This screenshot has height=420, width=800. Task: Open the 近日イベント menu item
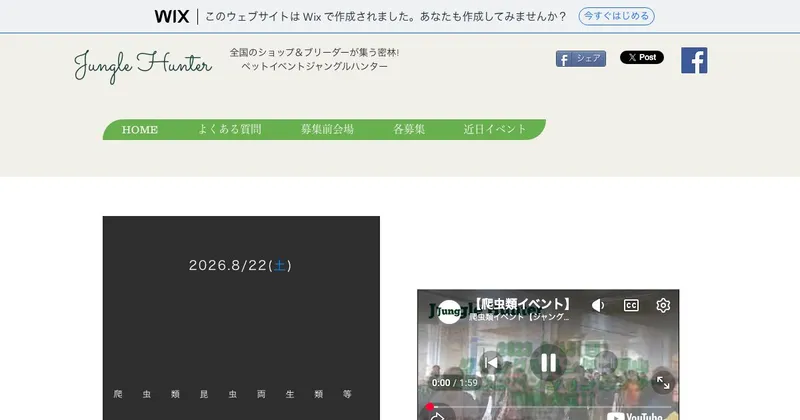[x=494, y=129]
